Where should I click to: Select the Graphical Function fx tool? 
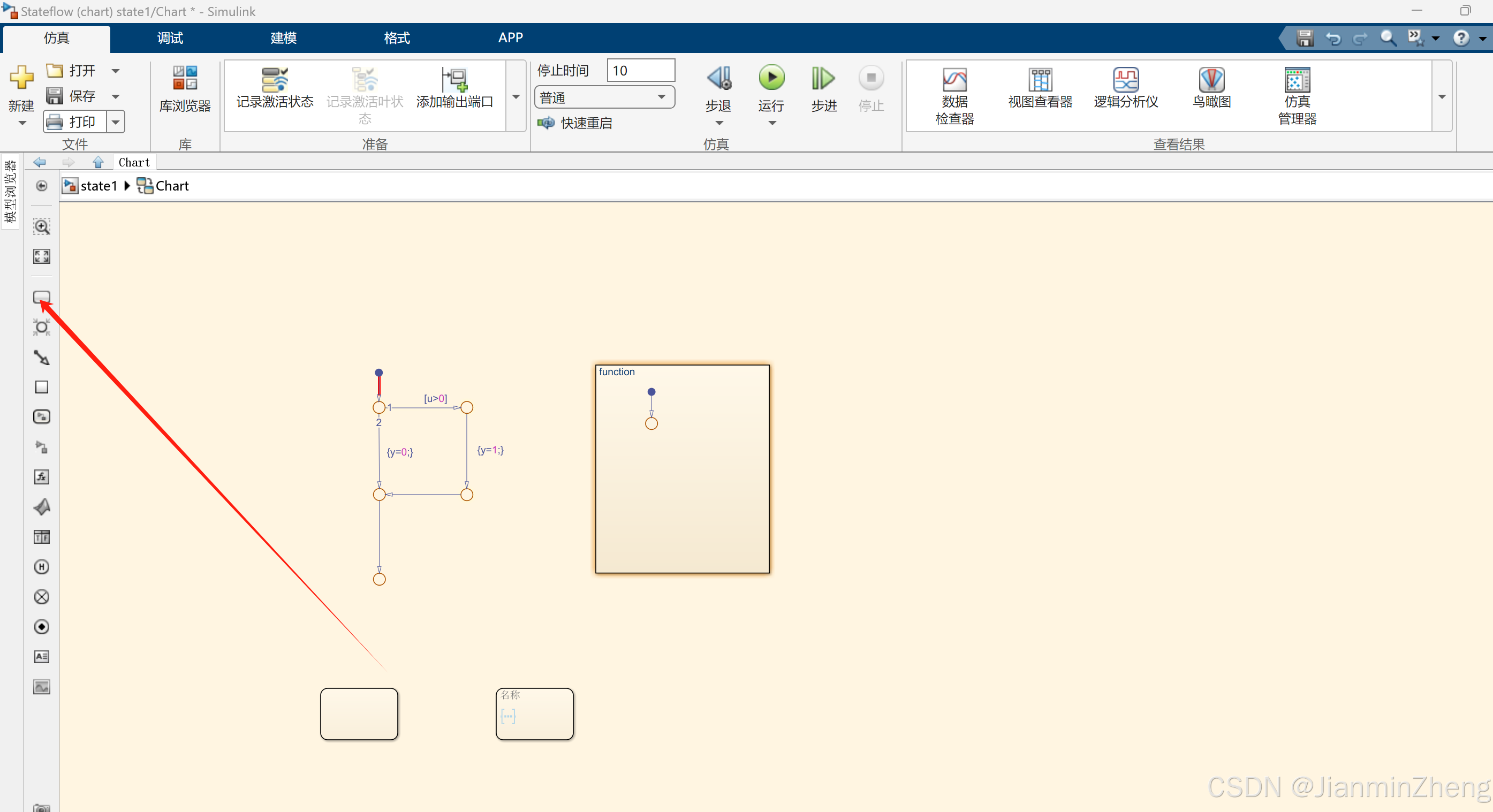click(41, 477)
